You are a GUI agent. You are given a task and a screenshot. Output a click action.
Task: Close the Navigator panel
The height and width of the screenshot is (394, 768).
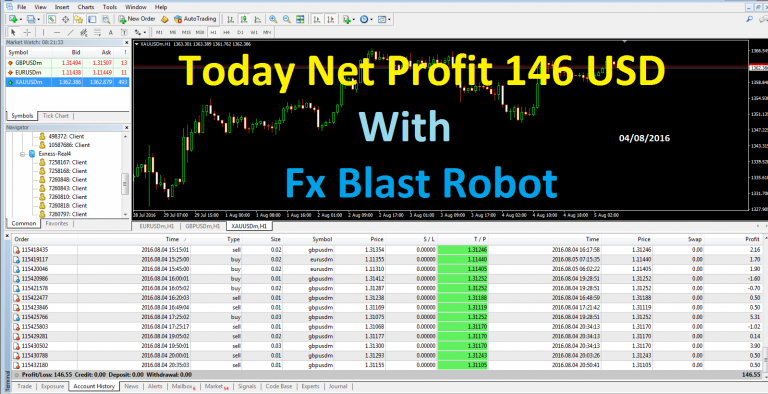(x=126, y=127)
